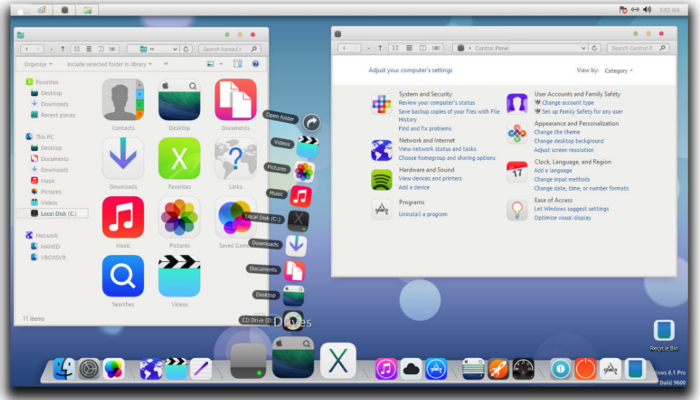
Task: Open Review your computer's status link
Action: point(437,103)
